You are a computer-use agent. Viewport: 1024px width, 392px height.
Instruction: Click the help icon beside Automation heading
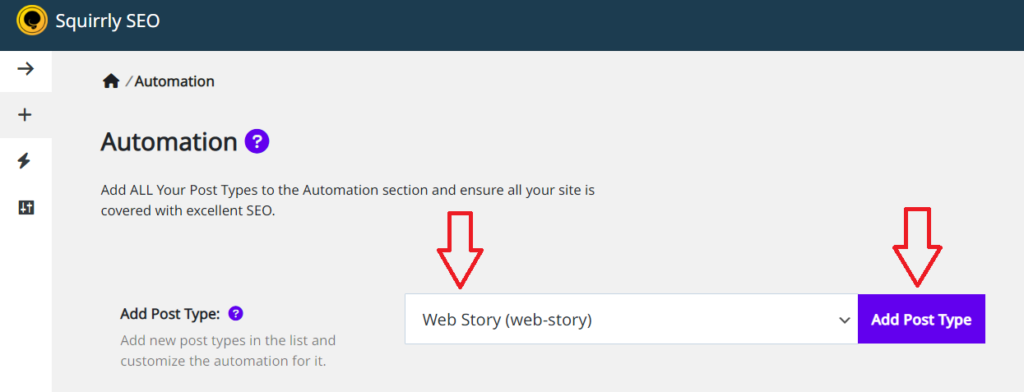coord(257,141)
